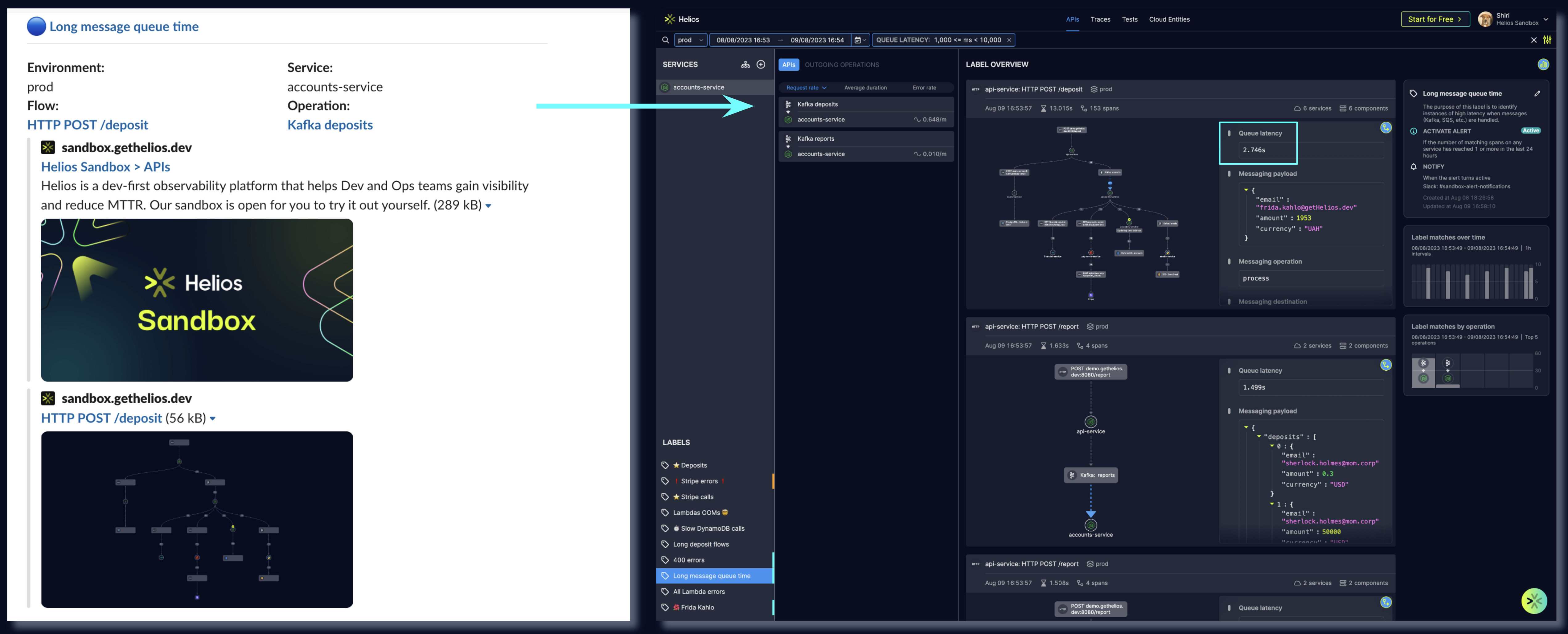Click the service map hierarchy icon
The image size is (1568, 634).
point(745,64)
